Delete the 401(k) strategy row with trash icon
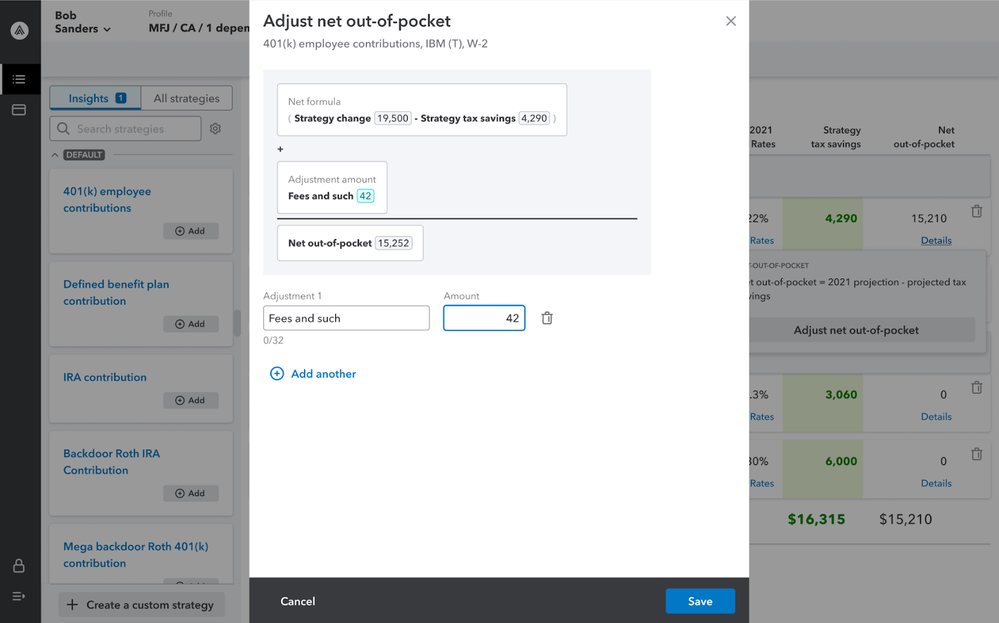The height and width of the screenshot is (623, 999). point(976,212)
